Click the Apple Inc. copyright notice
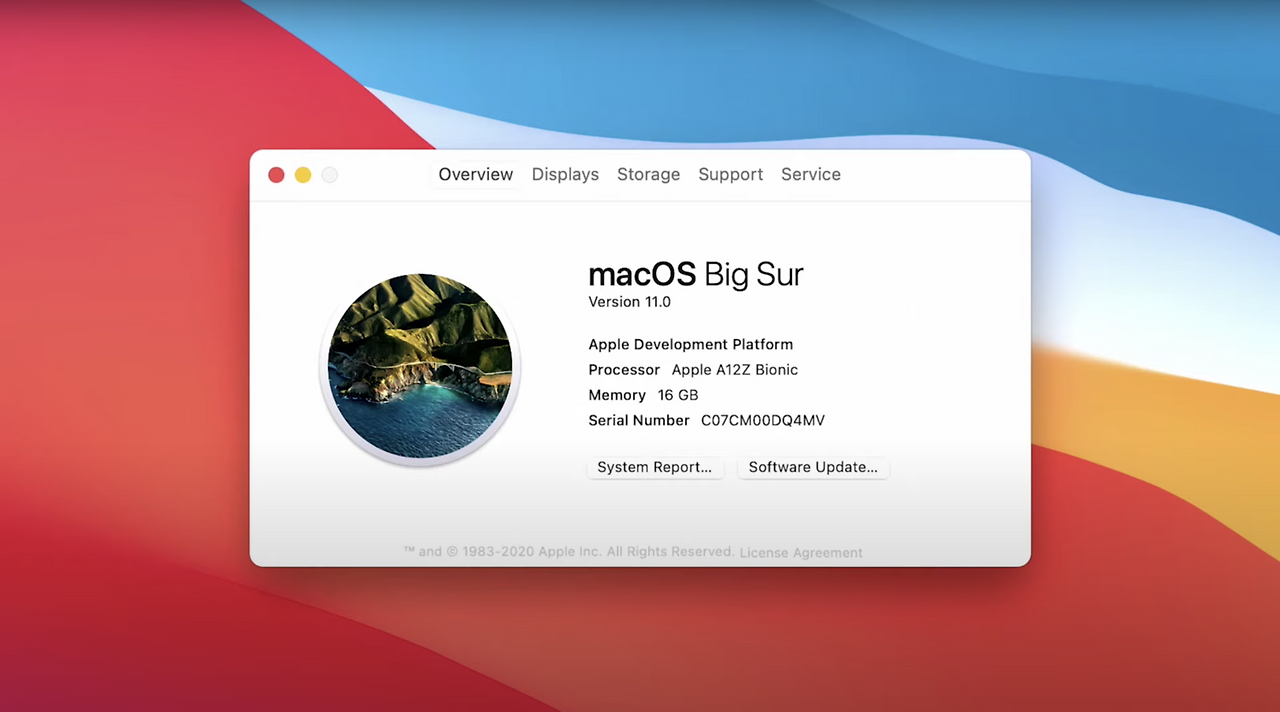1280x712 pixels. pyautogui.click(x=569, y=552)
